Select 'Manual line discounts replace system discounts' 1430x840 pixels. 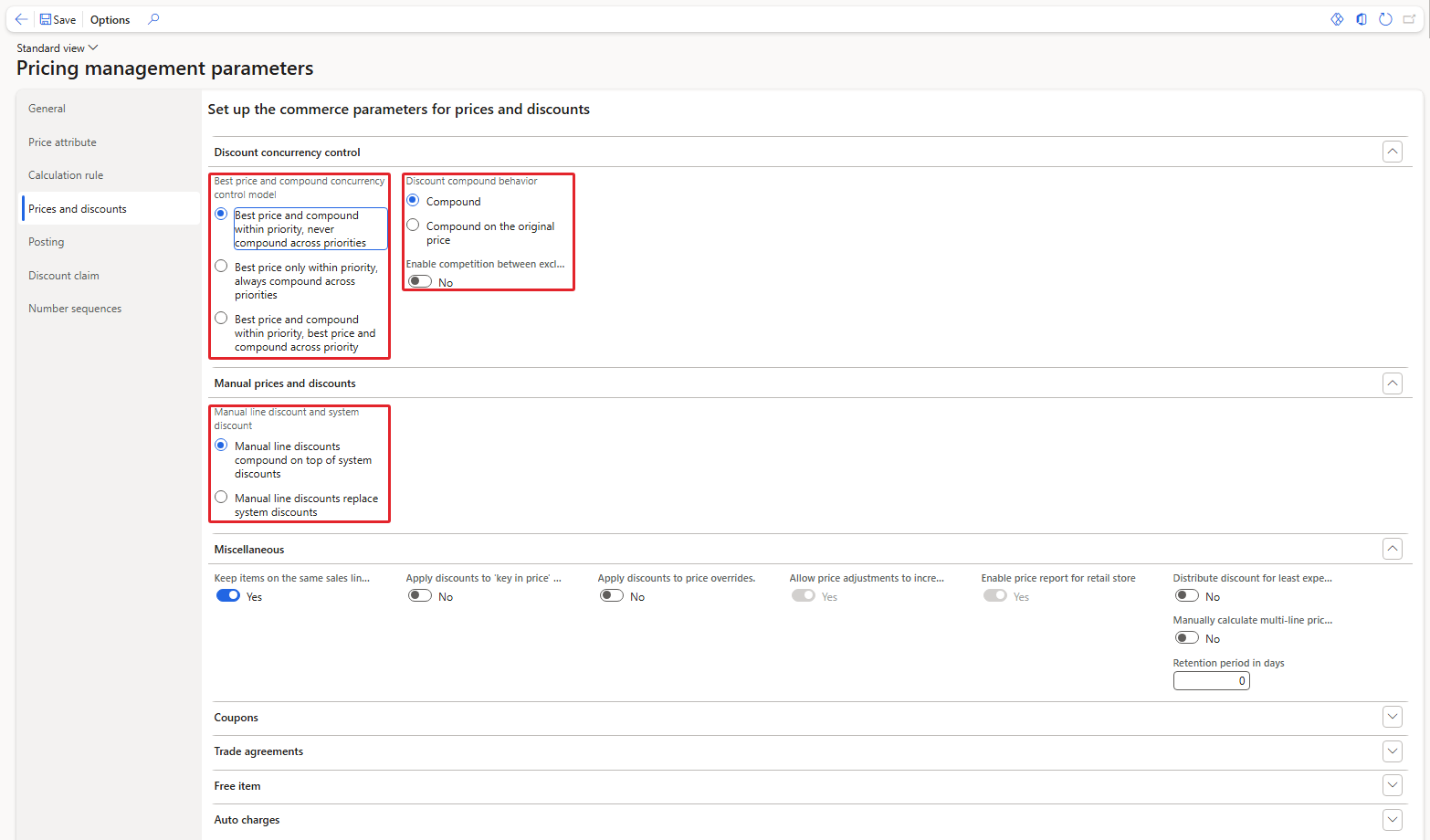point(221,497)
